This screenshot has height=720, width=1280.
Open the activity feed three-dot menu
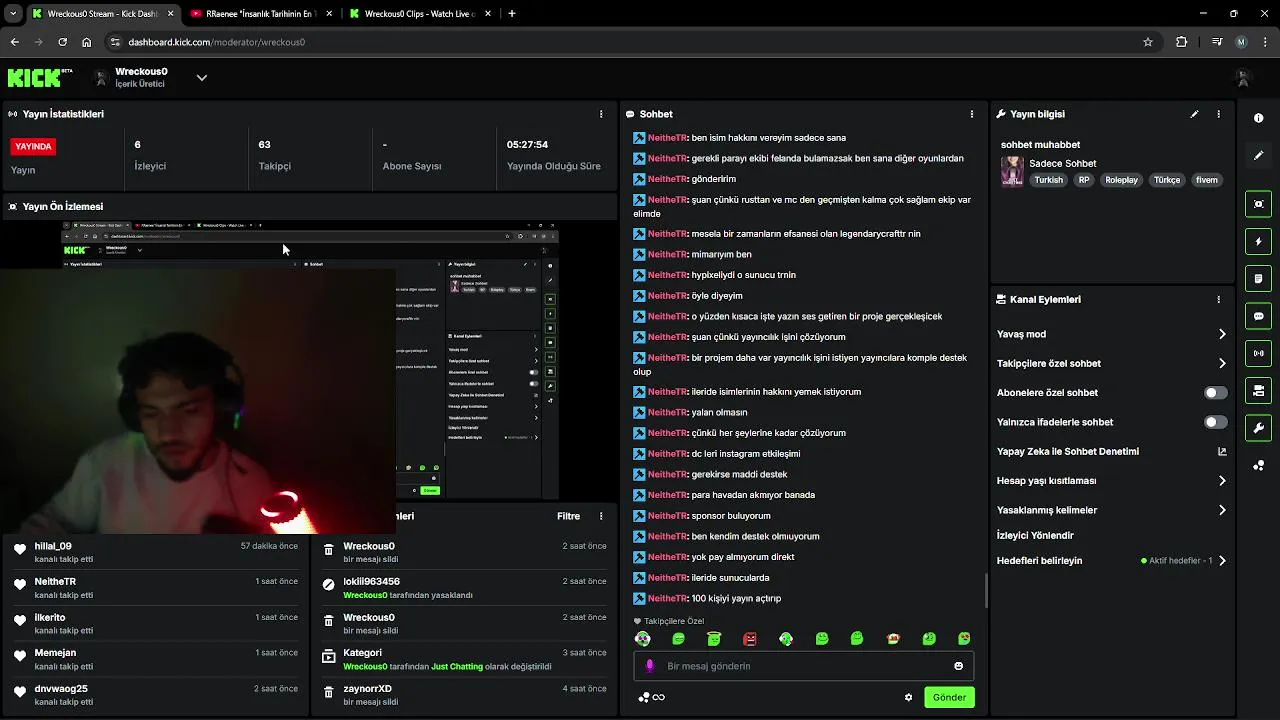[601, 516]
